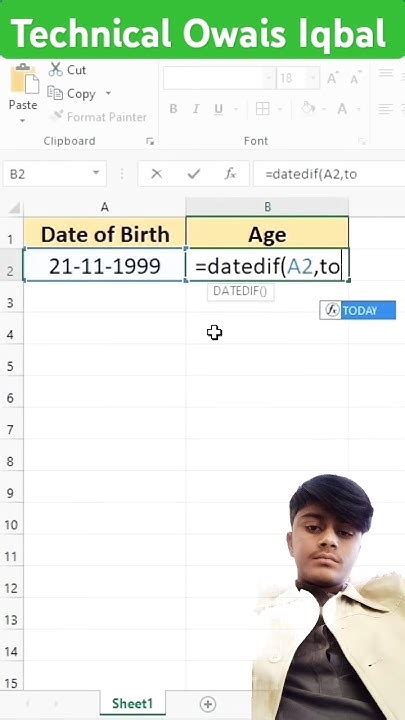Click cell A4
405x720 pixels.
(105, 329)
